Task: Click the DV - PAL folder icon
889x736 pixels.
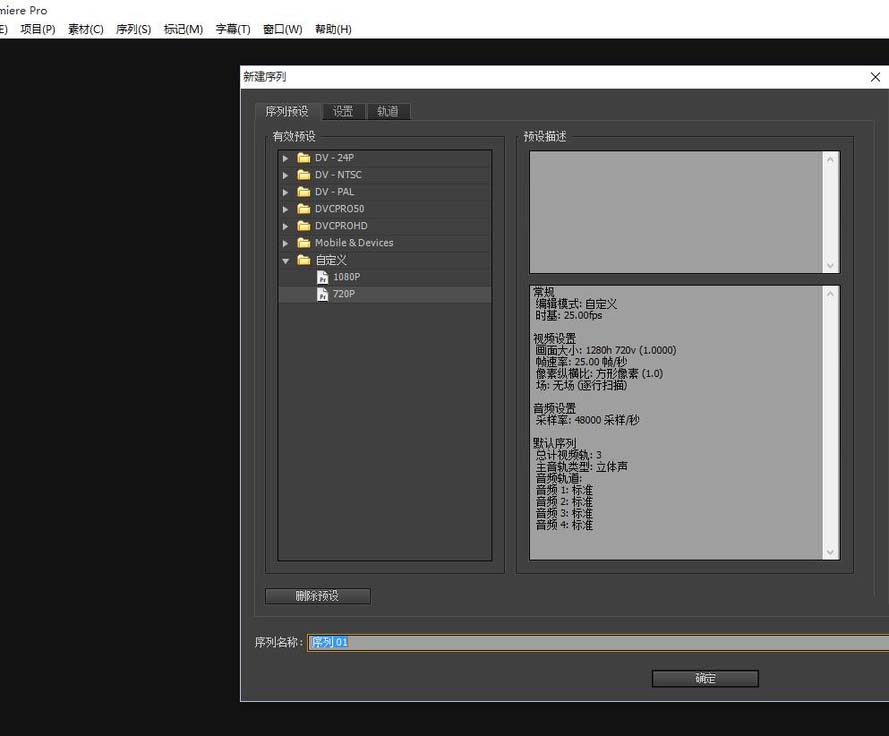Action: (305, 191)
